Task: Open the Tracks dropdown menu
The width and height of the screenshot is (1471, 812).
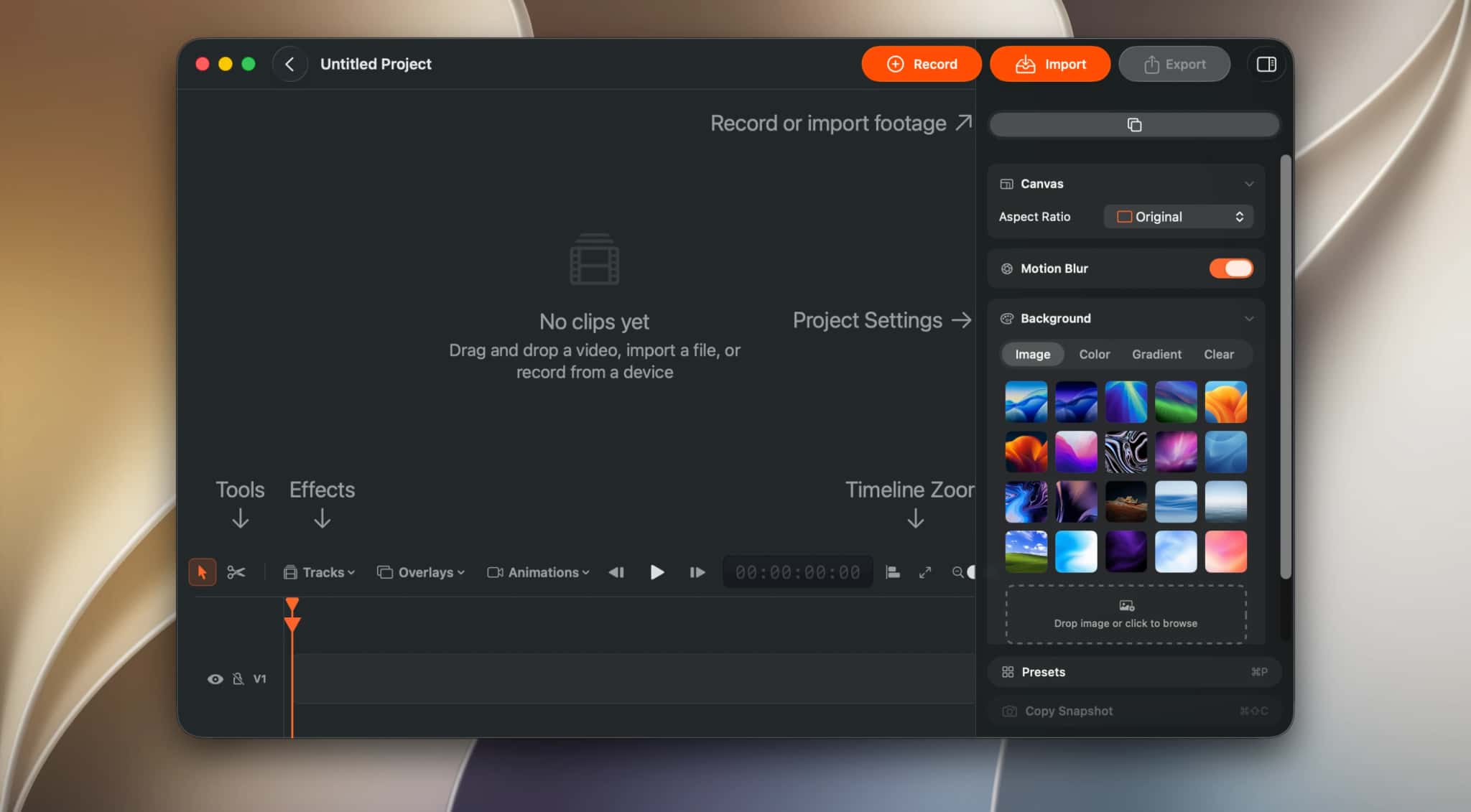Action: point(319,572)
